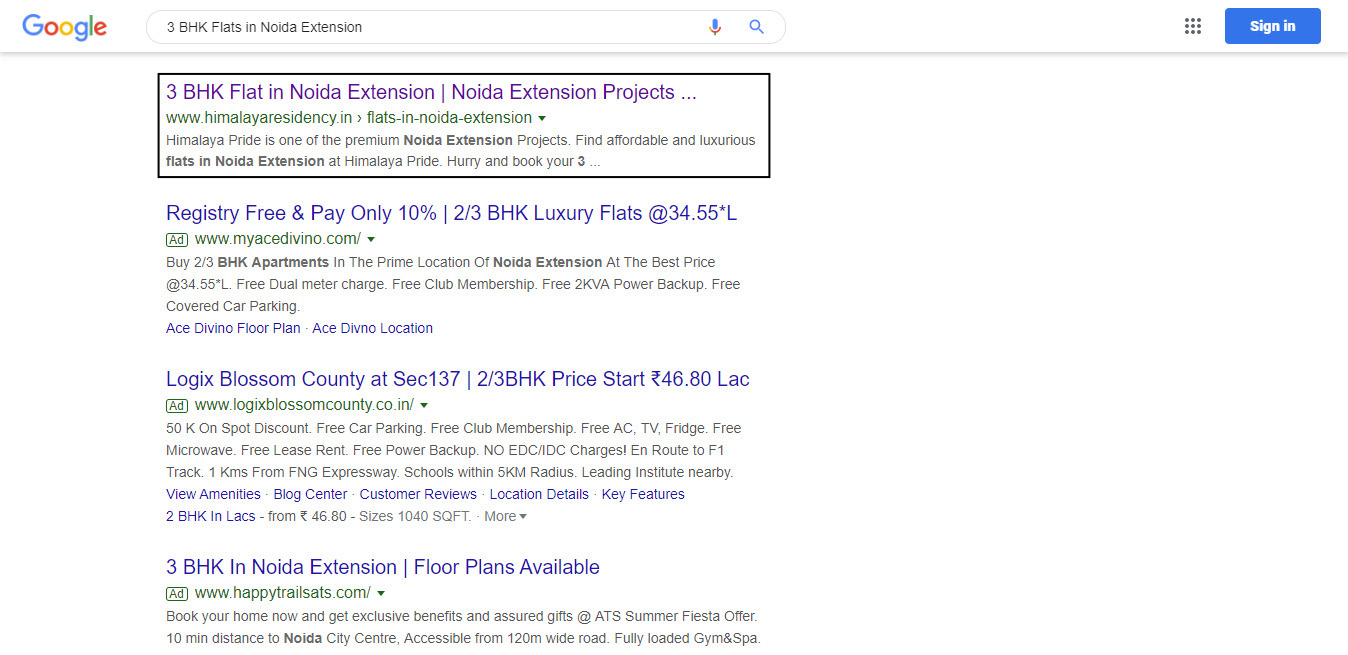Expand the dropdown arrow next to himalayaresidency URL
The image size is (1348, 655).
click(542, 117)
